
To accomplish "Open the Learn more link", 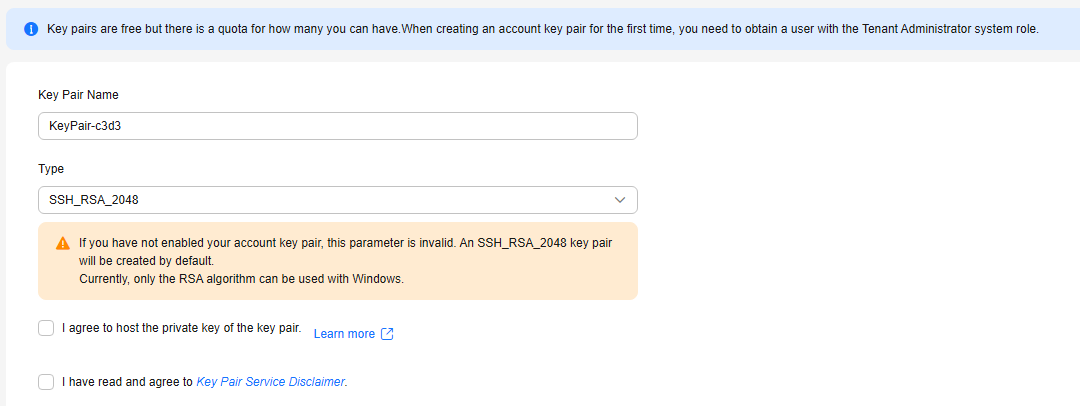I will tap(344, 334).
